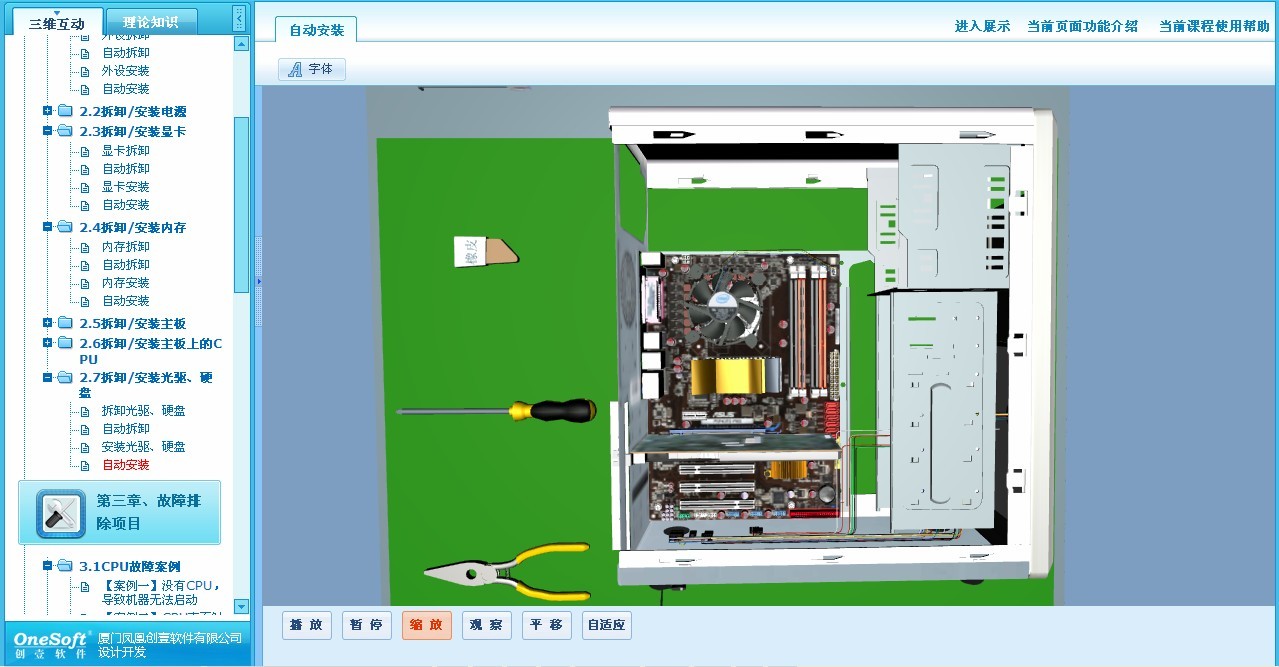Click the 字体 font icon button

[311, 69]
